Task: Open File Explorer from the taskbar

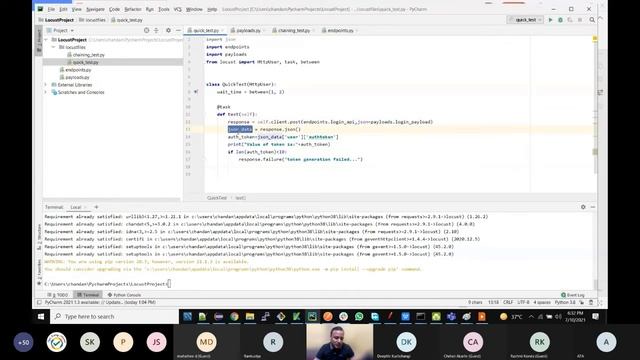Action: [250, 316]
